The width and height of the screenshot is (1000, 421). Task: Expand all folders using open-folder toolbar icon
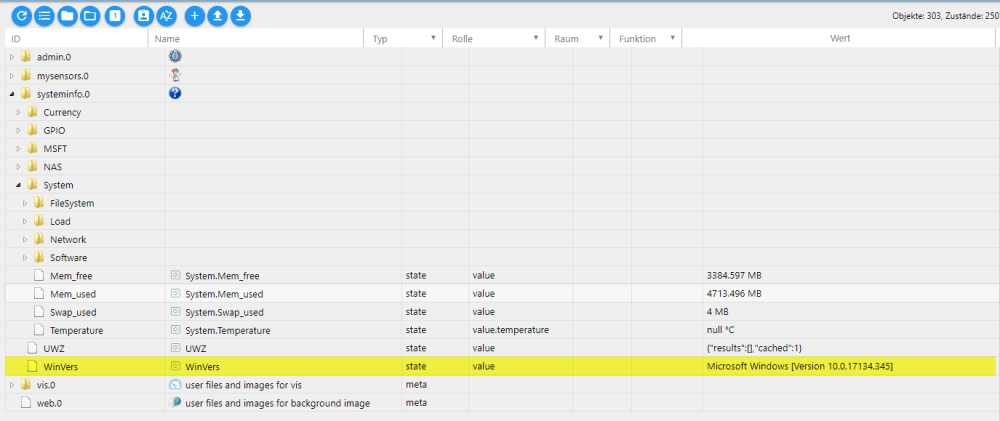(91, 16)
